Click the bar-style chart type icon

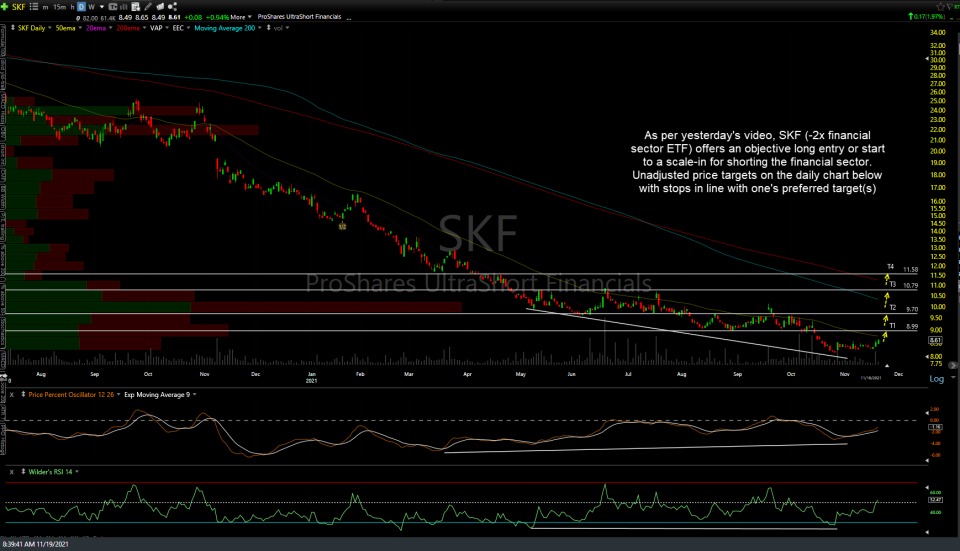point(124,7)
